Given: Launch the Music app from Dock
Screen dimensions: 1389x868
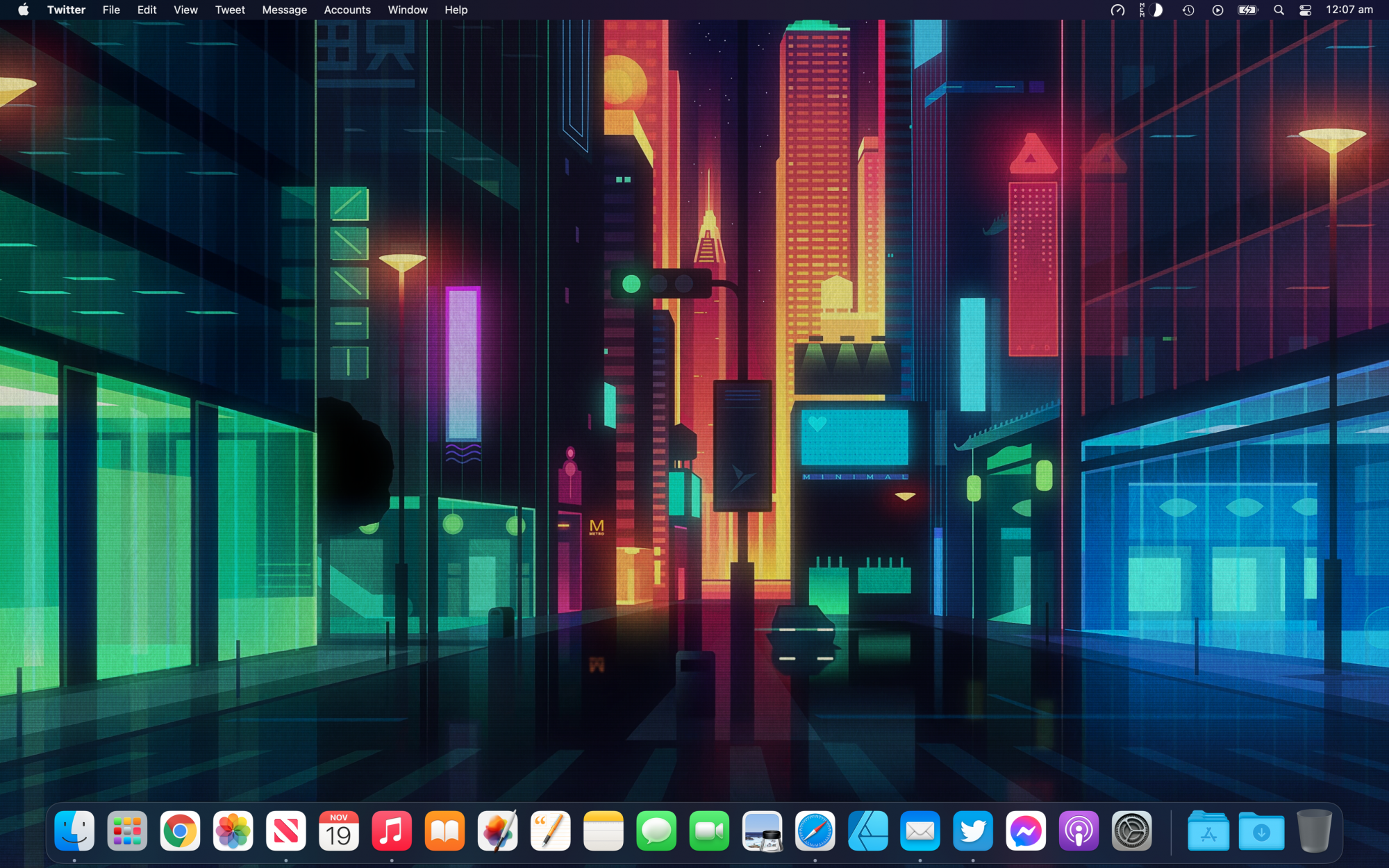Looking at the screenshot, I should pyautogui.click(x=392, y=831).
